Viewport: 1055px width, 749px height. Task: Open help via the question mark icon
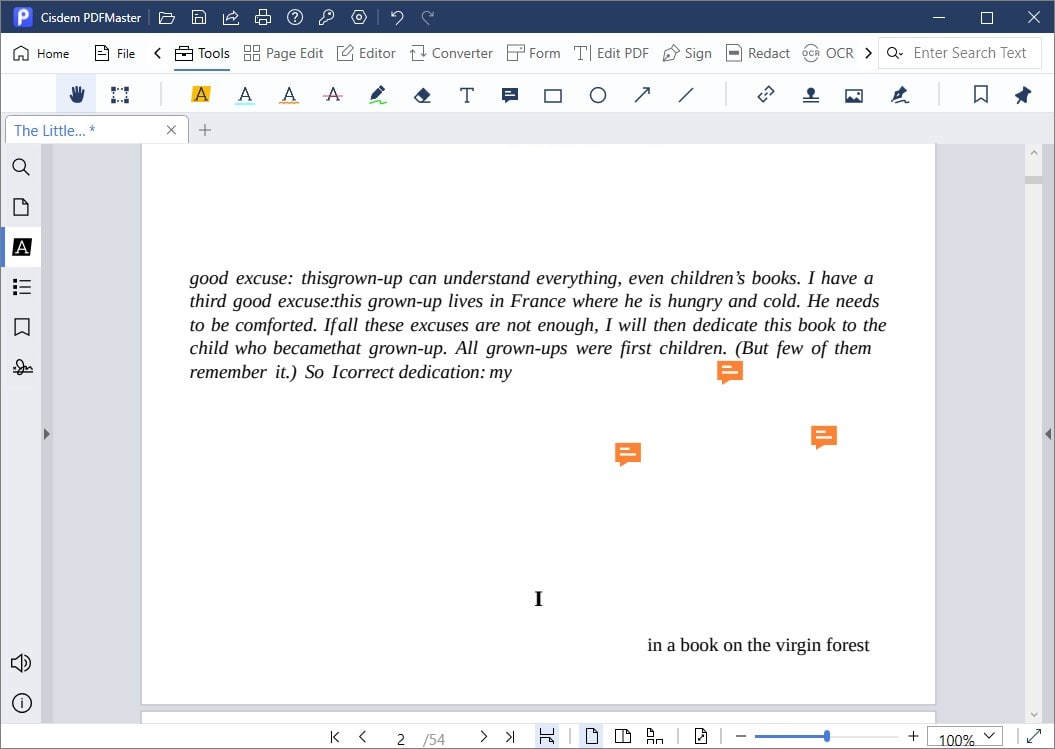[295, 17]
